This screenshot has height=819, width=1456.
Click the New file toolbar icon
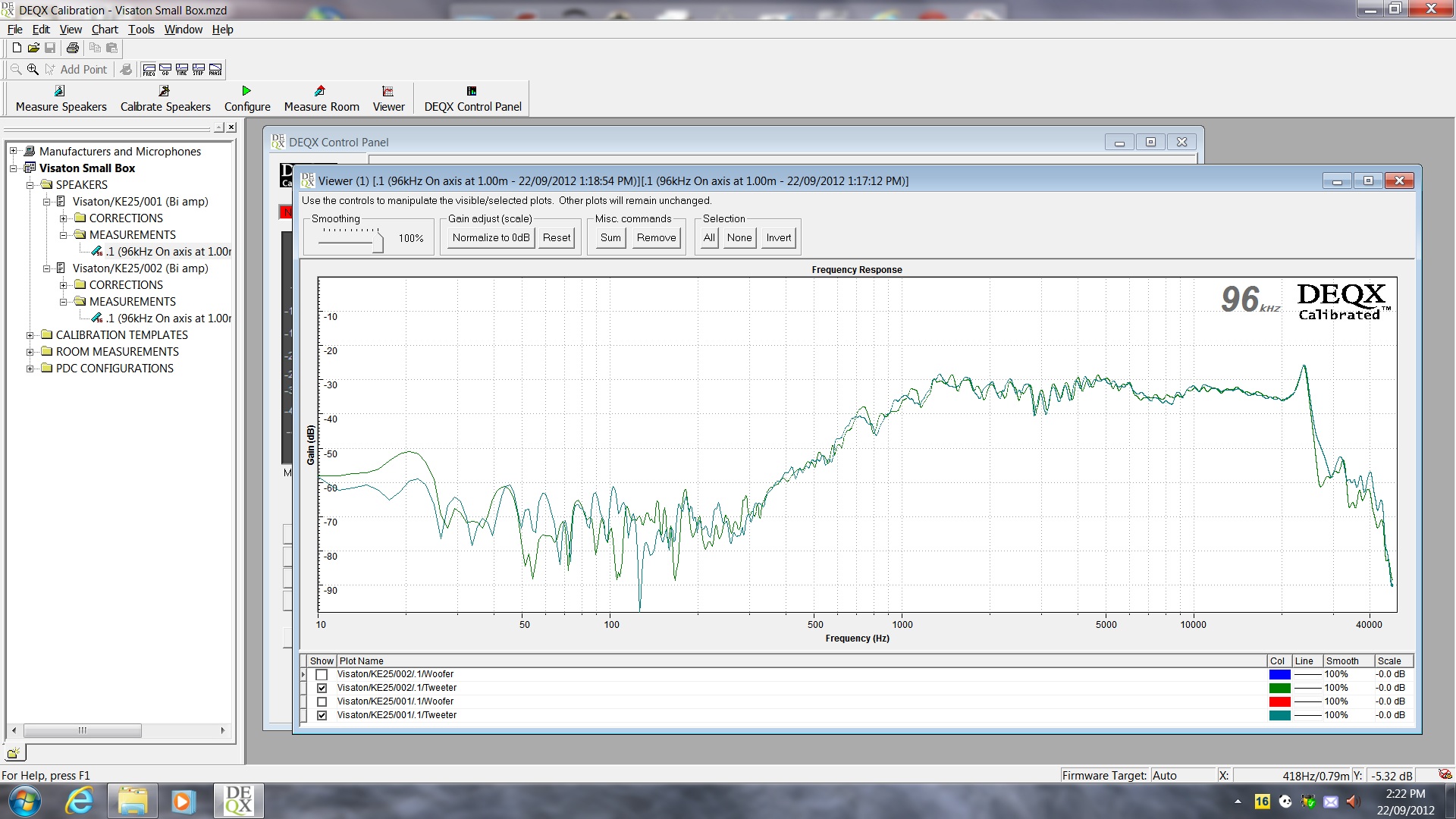[17, 48]
